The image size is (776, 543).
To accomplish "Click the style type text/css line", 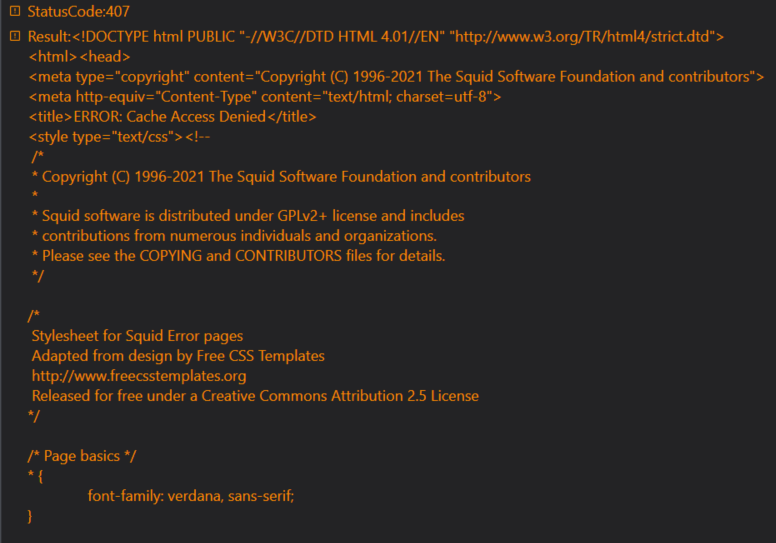I will point(119,137).
